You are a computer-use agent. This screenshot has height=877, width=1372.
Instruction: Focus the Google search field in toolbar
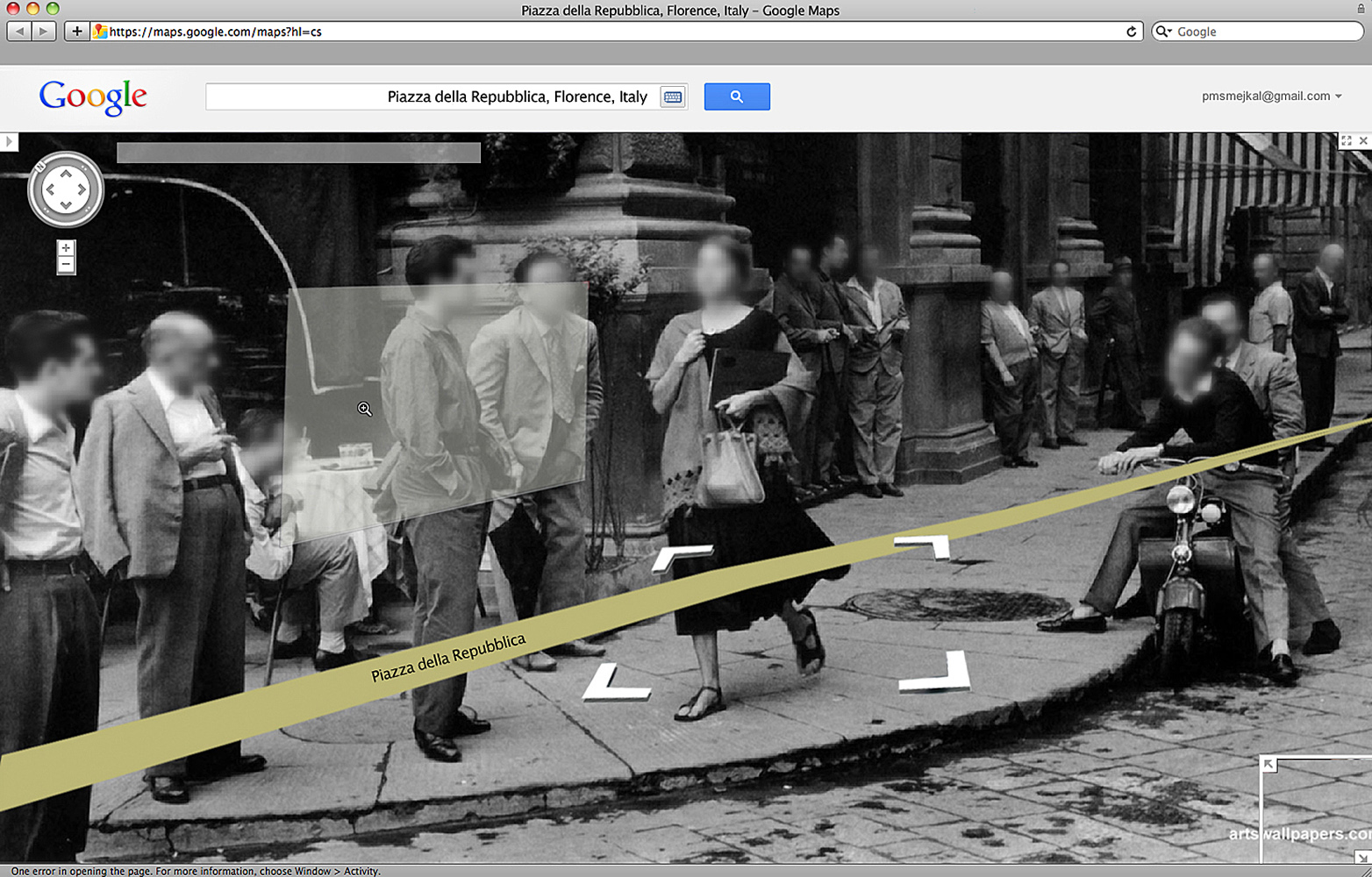tap(1257, 32)
